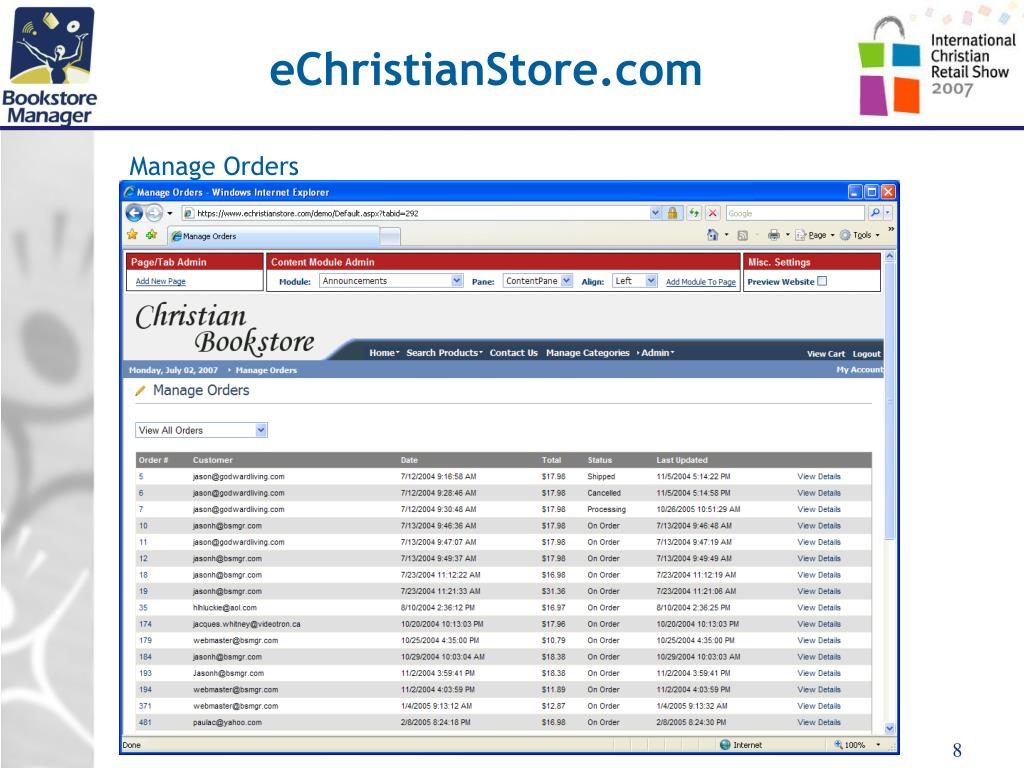
Task: Select Contact Us in navigation bar
Action: [513, 353]
